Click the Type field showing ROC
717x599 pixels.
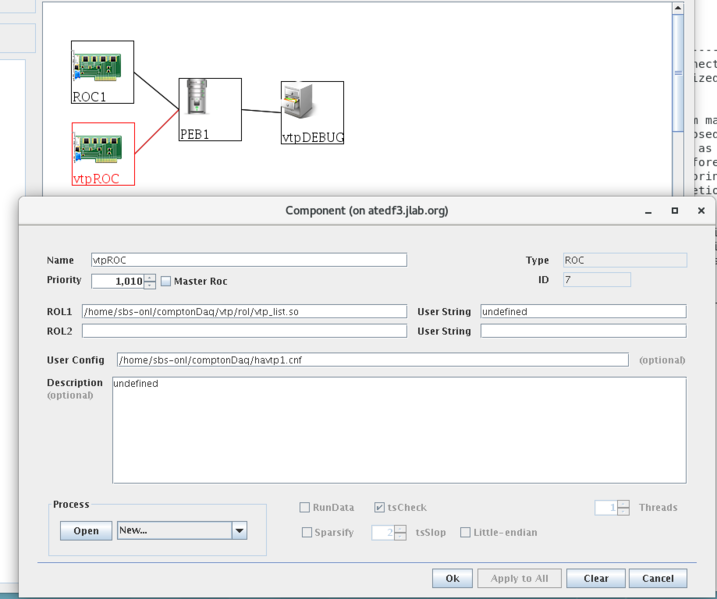tap(625, 260)
